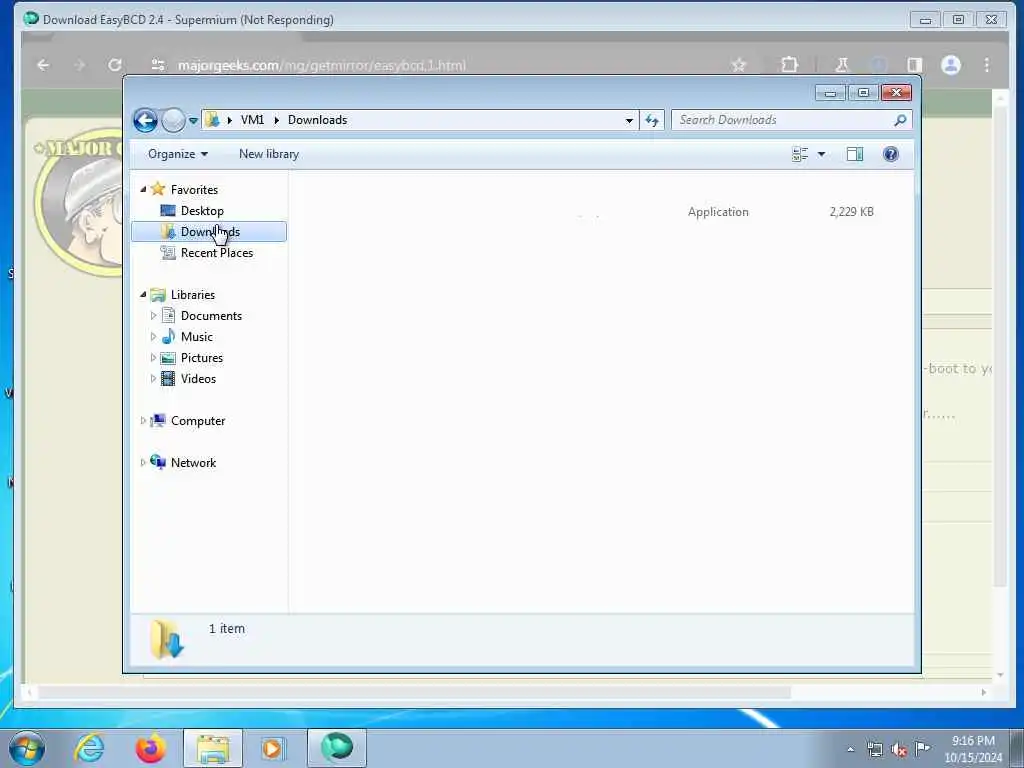Click the 2,229 KB size value

(851, 212)
